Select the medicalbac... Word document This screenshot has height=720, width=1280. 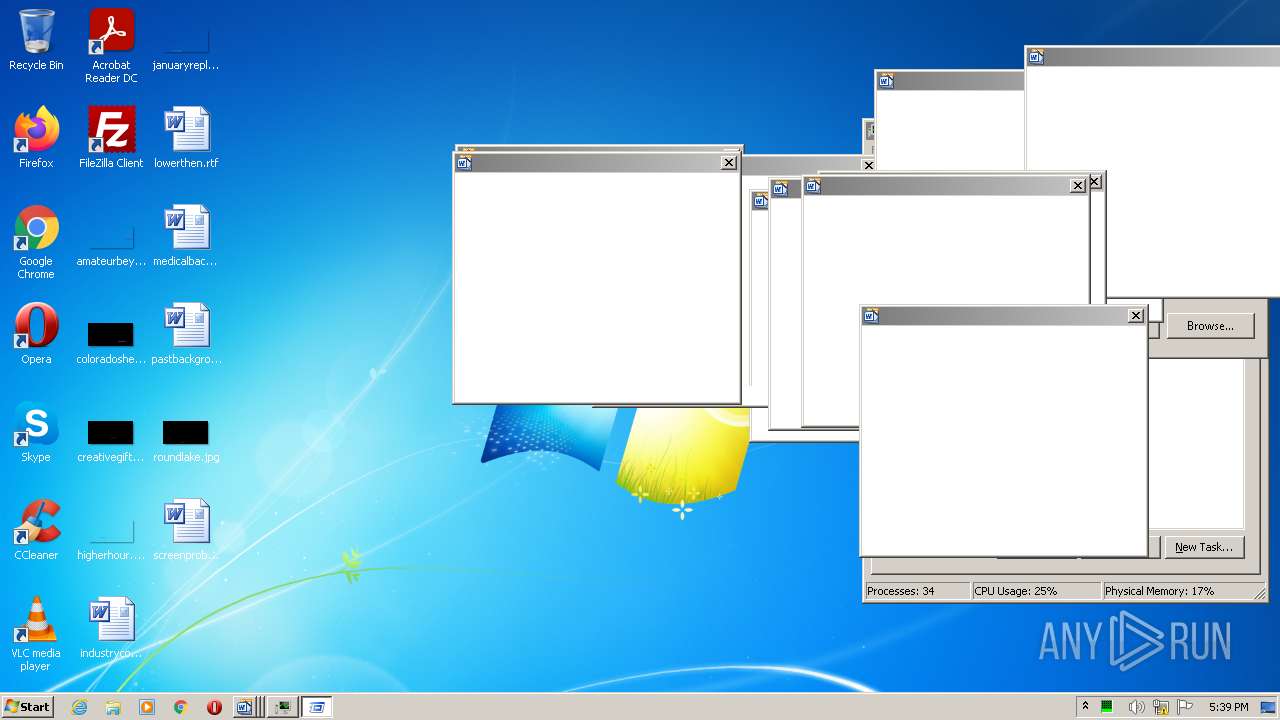[x=186, y=236]
